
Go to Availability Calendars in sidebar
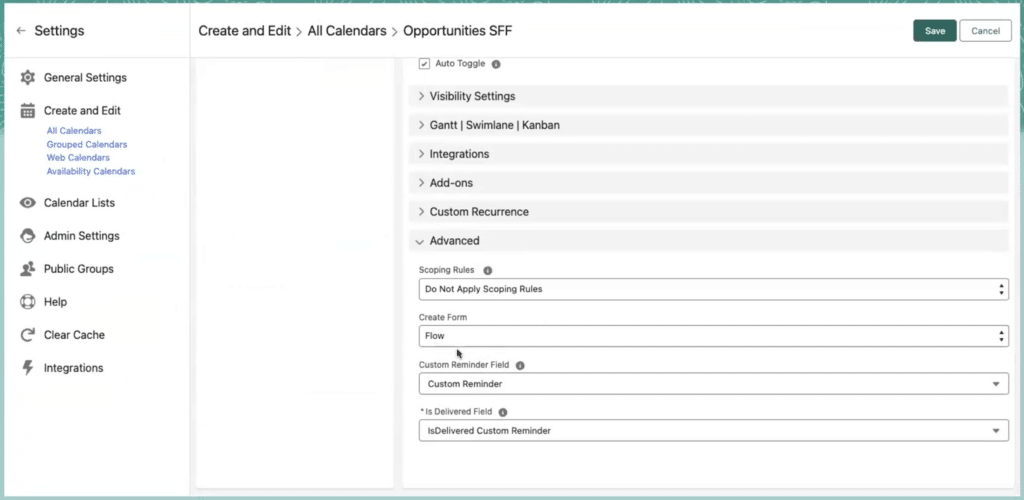point(91,172)
